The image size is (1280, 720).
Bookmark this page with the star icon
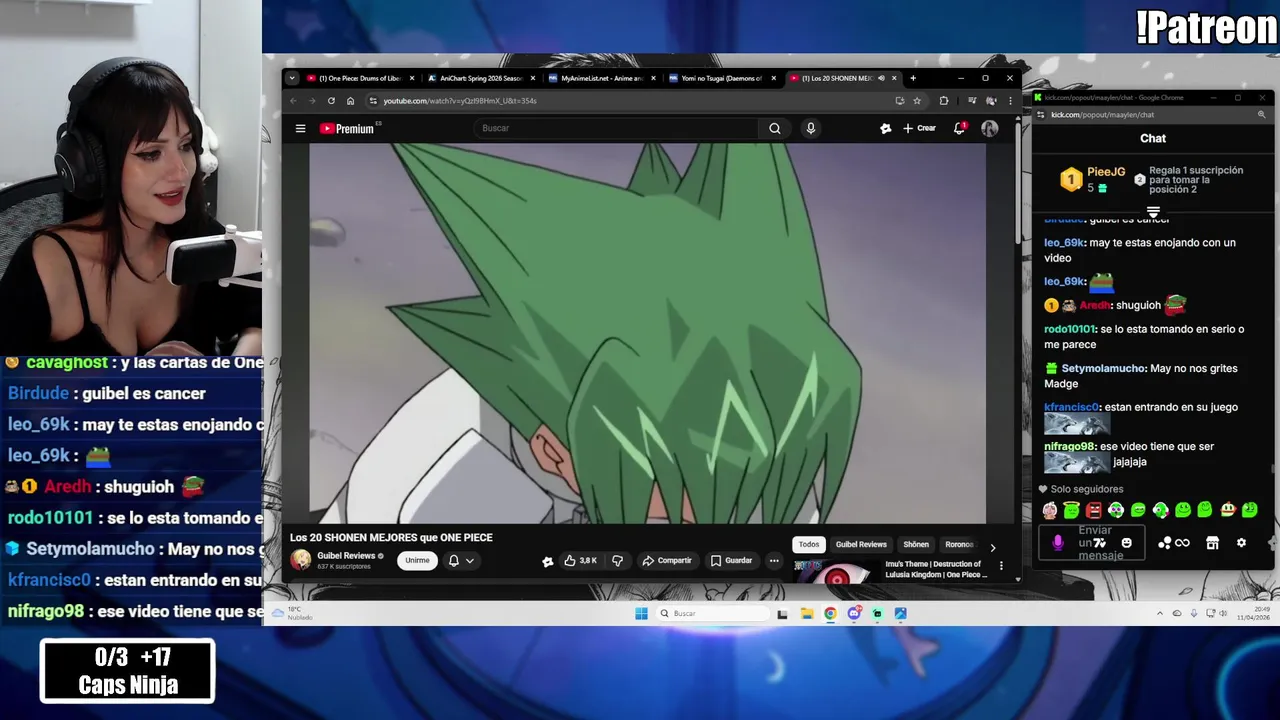(x=917, y=101)
